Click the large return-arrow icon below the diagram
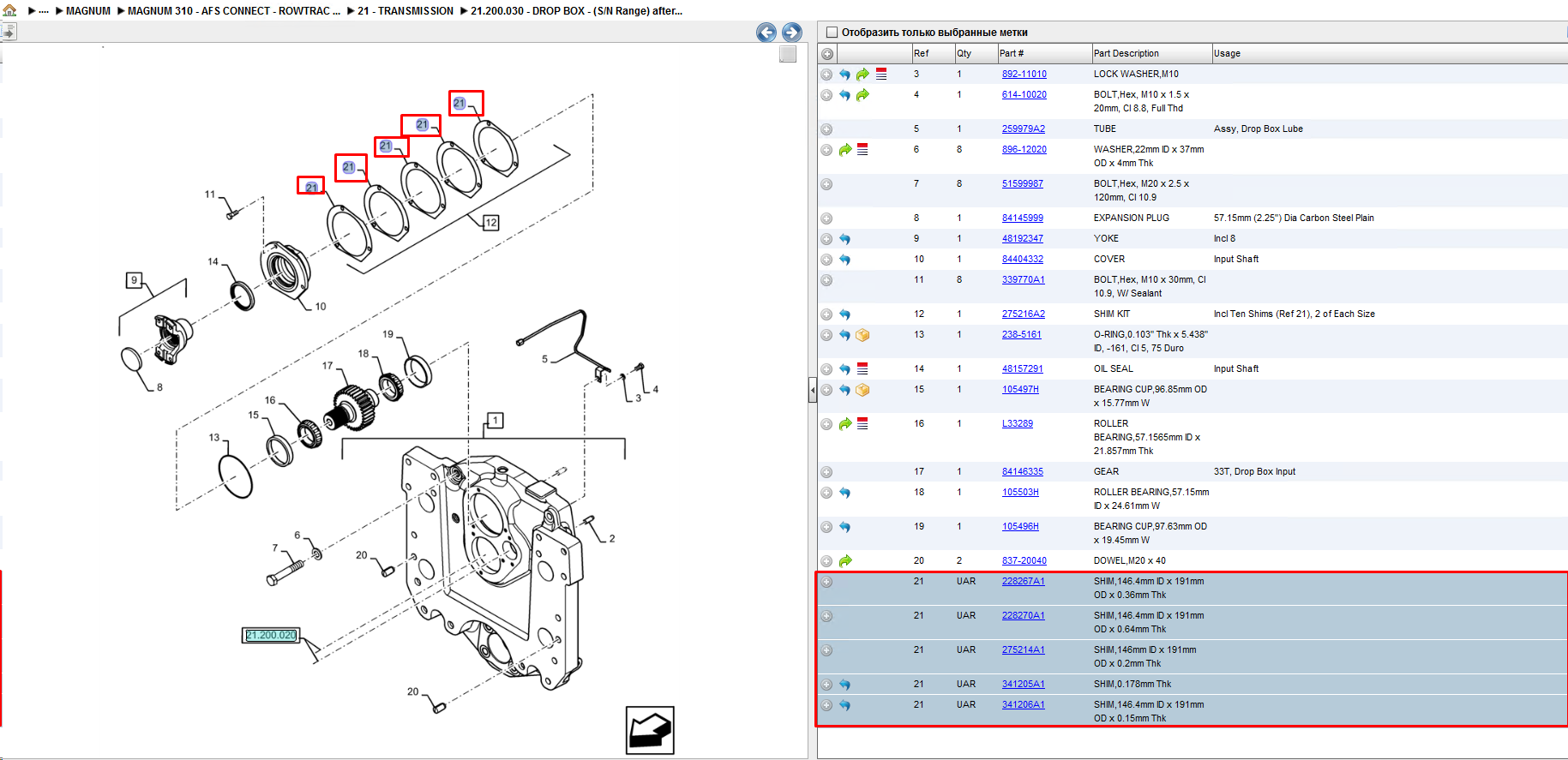This screenshot has width=1568, height=760. point(650,730)
